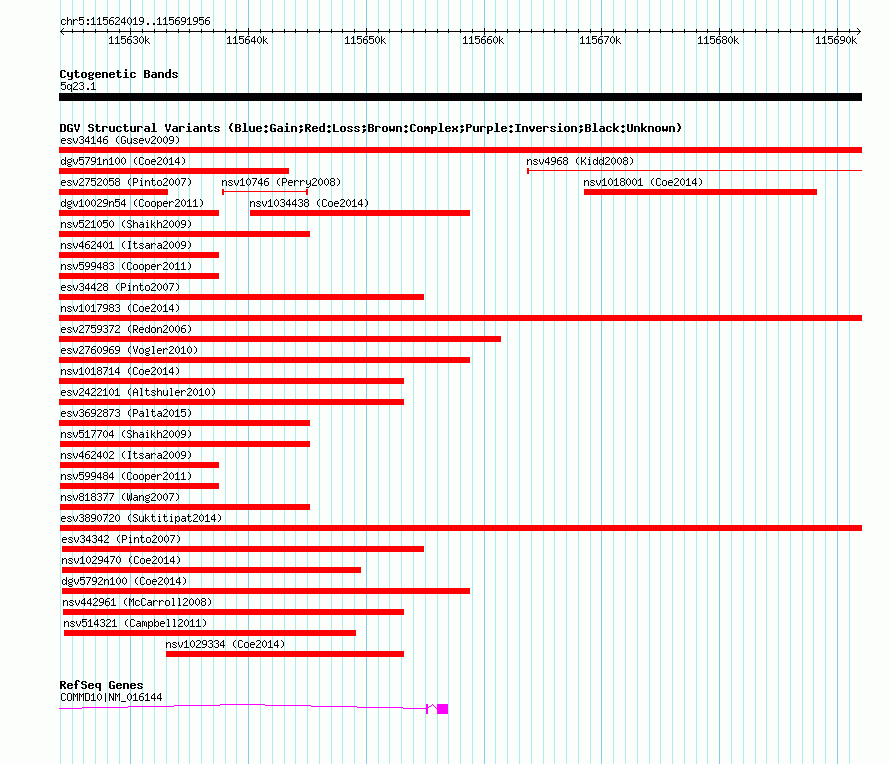Screen dimensions: 890x764
Task: Click the 115680k ruler tick label
Action: pos(719,40)
